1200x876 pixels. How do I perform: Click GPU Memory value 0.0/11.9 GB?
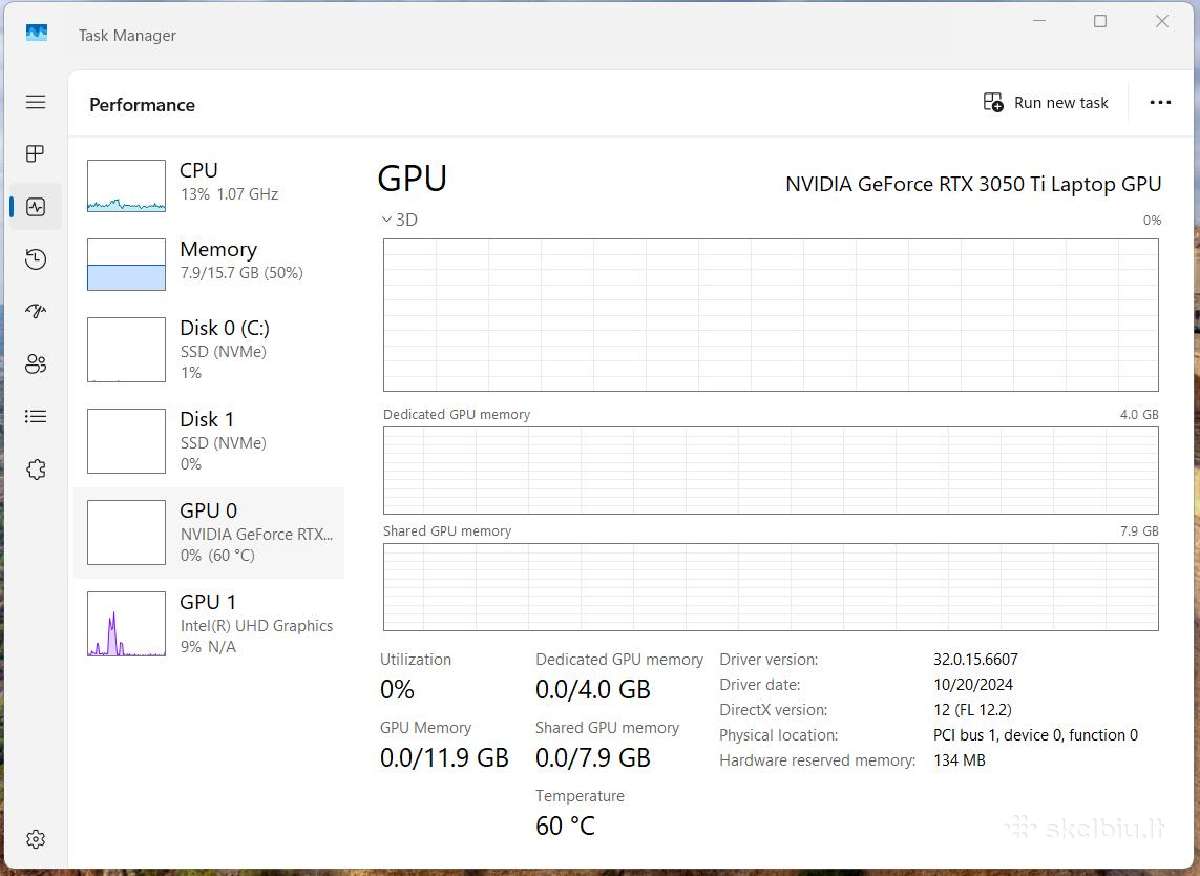click(444, 758)
